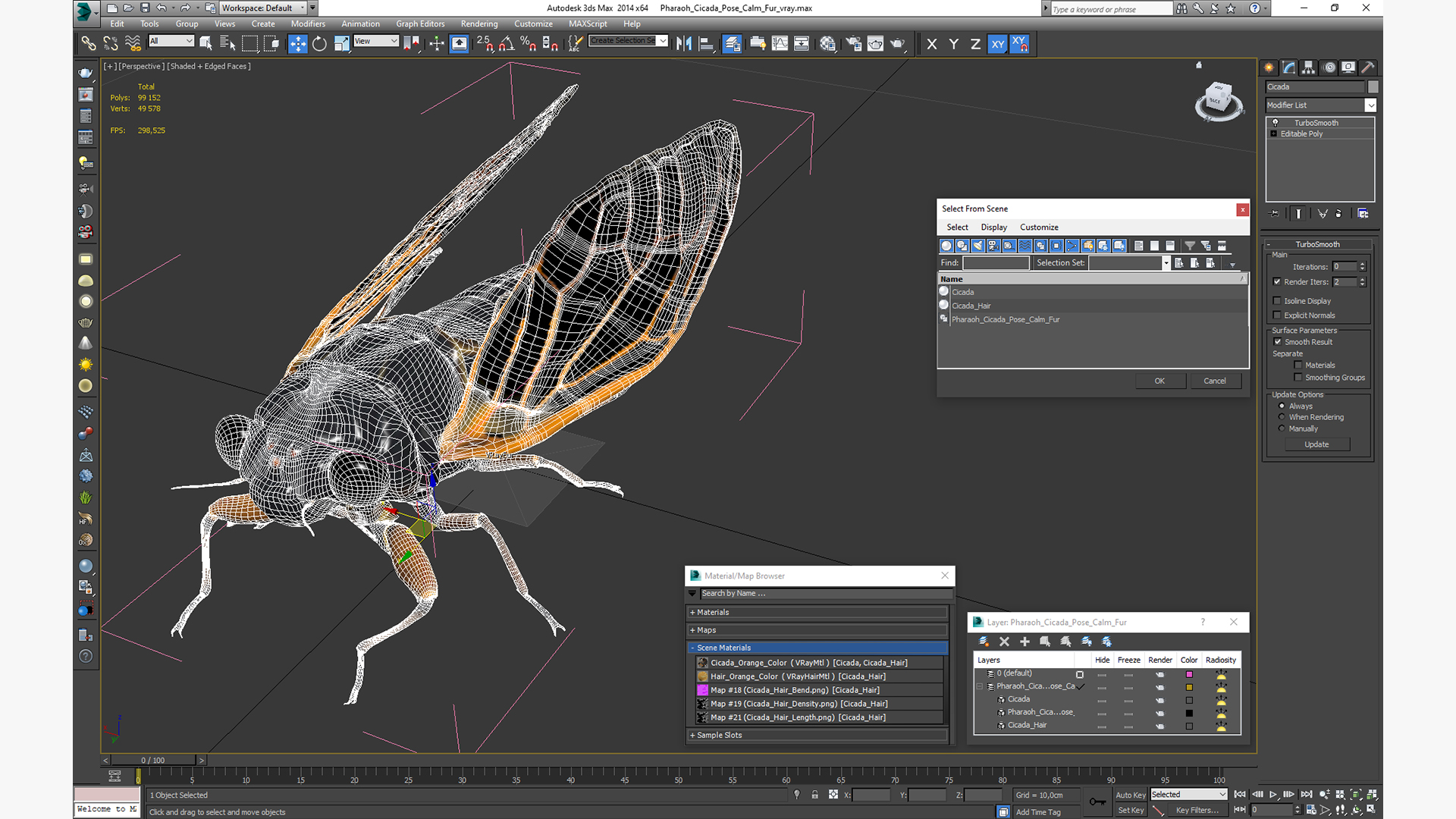1456x819 pixels.
Task: Restrict transform to X axis
Action: coord(932,44)
